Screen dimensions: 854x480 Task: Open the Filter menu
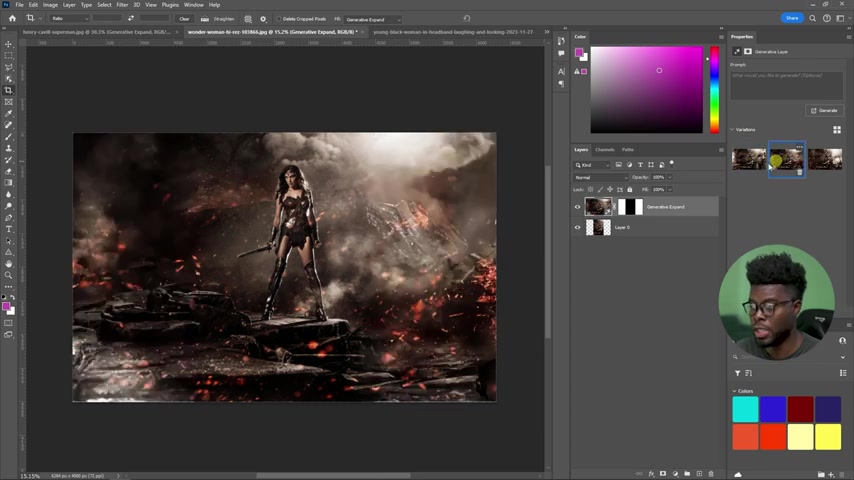coord(122,5)
